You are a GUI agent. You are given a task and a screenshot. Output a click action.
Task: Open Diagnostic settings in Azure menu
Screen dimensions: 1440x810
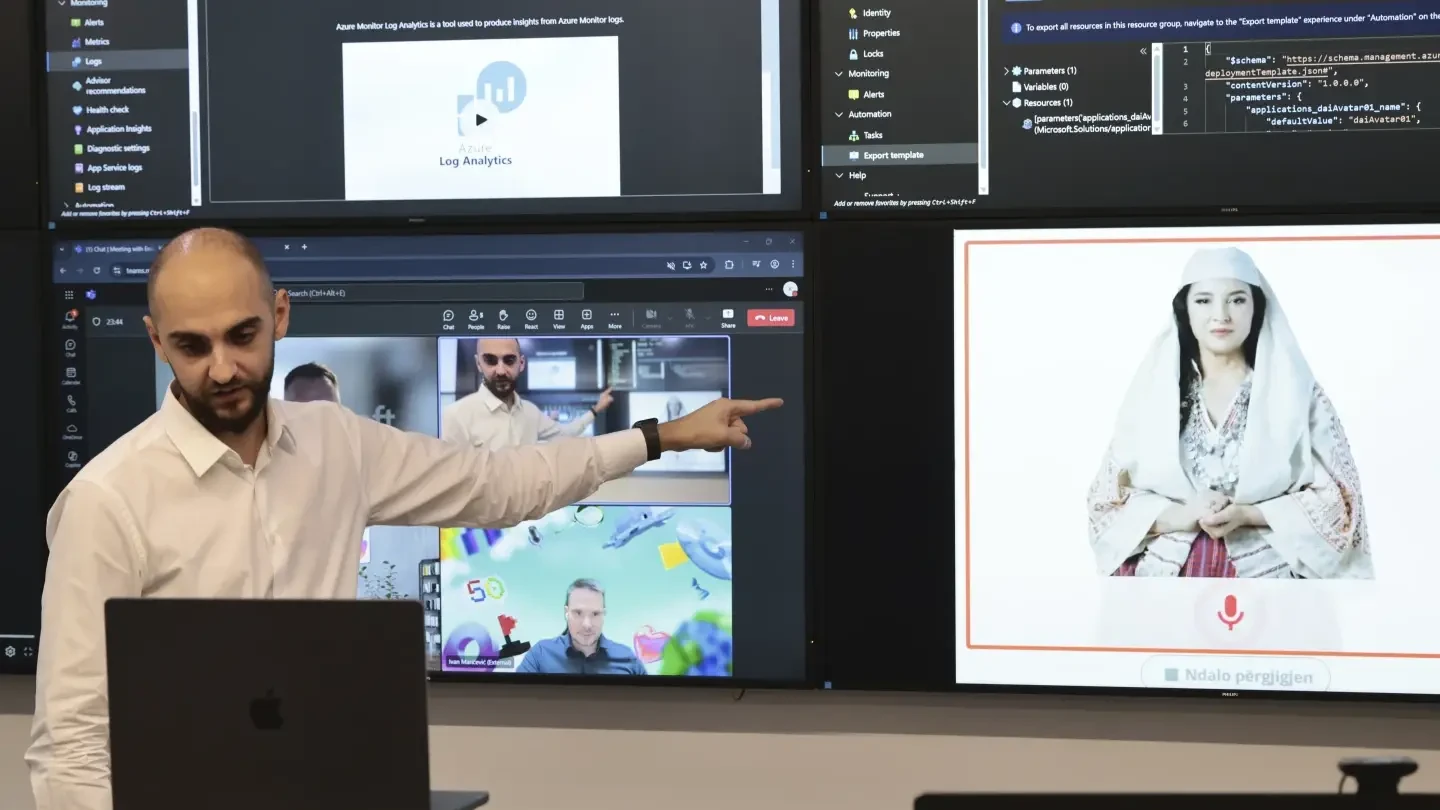pos(111,149)
